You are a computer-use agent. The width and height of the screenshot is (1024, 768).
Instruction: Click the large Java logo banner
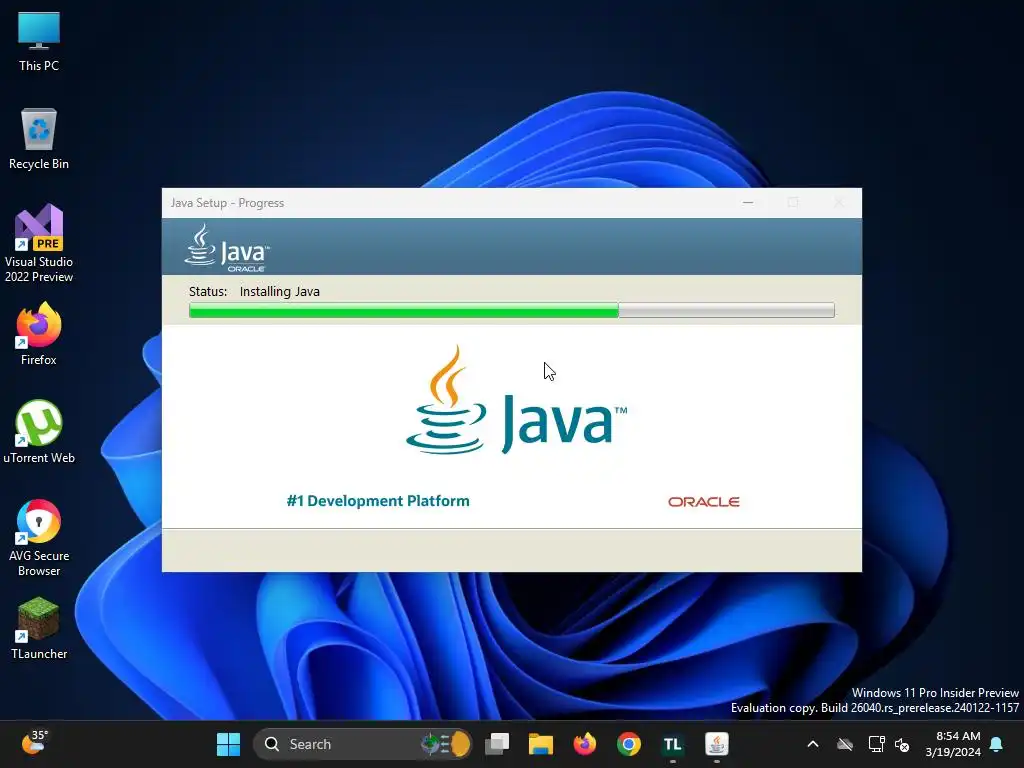click(516, 400)
